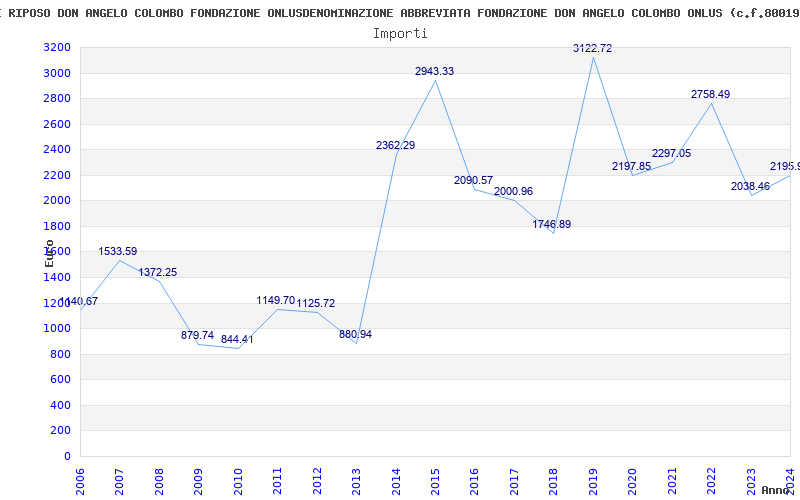Click the 1400 y-axis value

pyautogui.click(x=57, y=278)
